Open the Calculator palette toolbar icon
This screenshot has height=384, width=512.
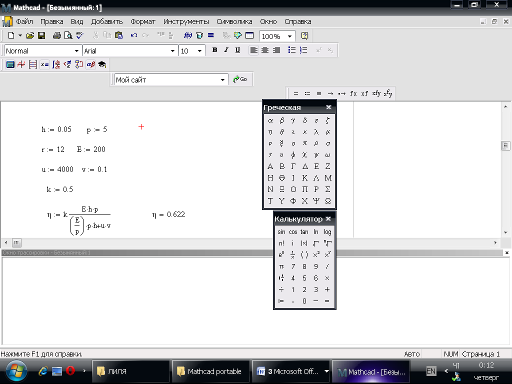point(10,64)
